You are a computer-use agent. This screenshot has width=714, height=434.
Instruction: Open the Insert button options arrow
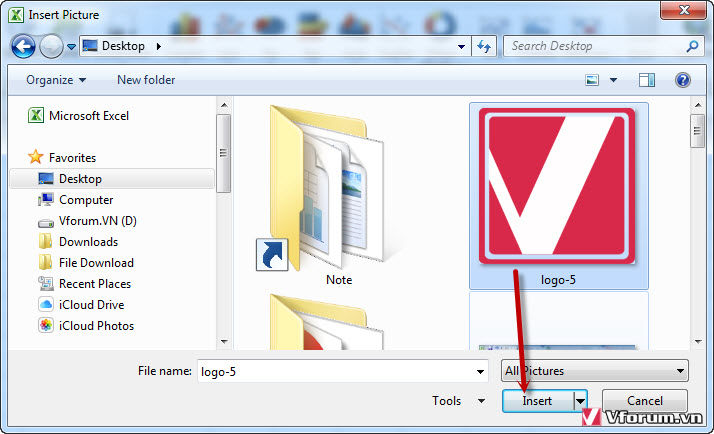[580, 401]
